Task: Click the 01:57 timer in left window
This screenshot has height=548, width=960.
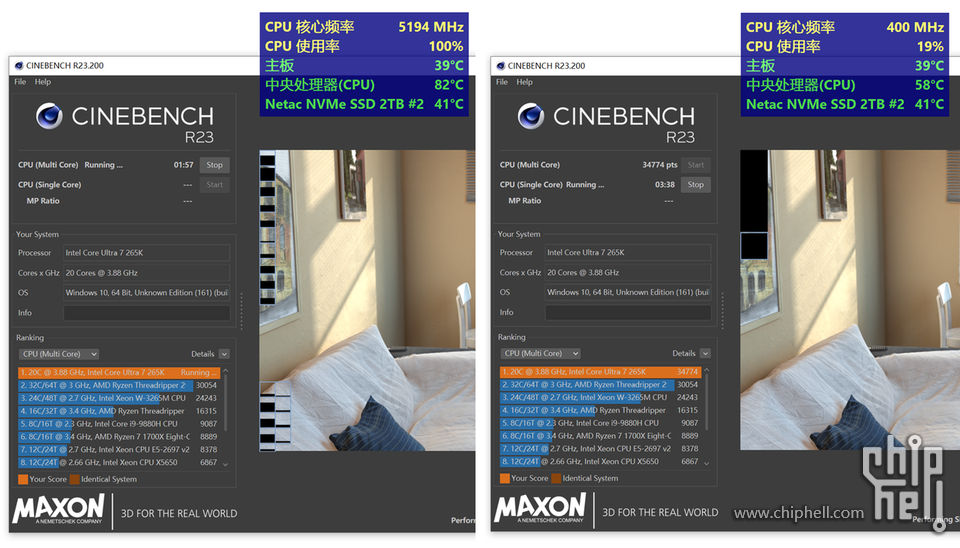Action: point(184,165)
